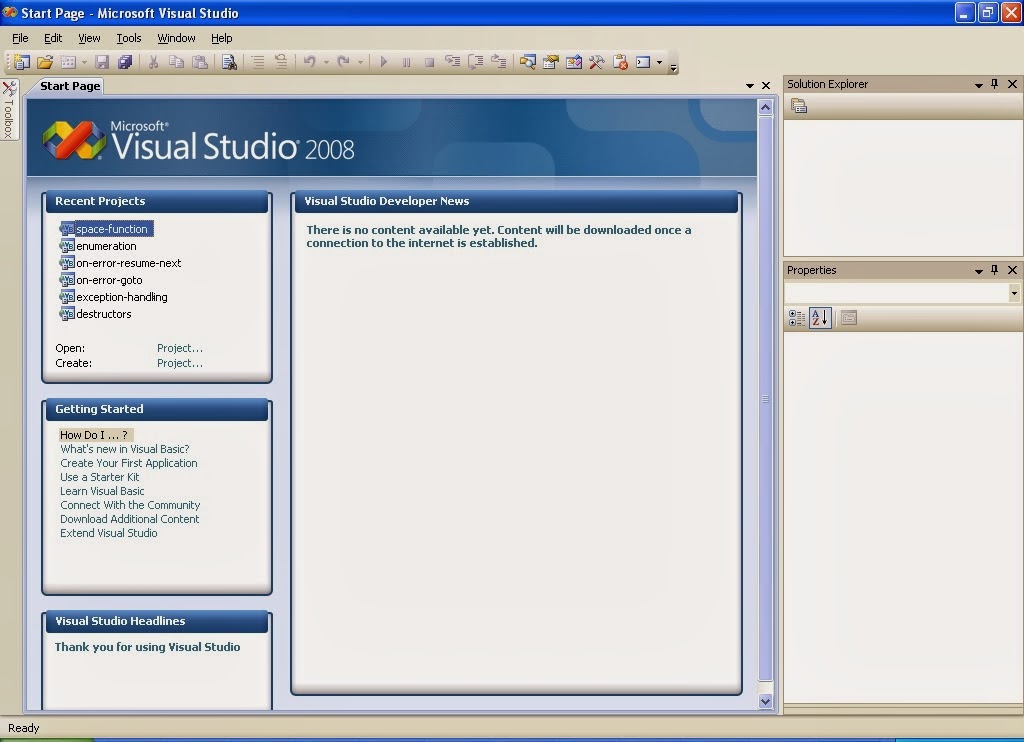This screenshot has height=742, width=1024.
Task: Toggle auto-hide pin on Properties panel
Action: click(x=995, y=270)
